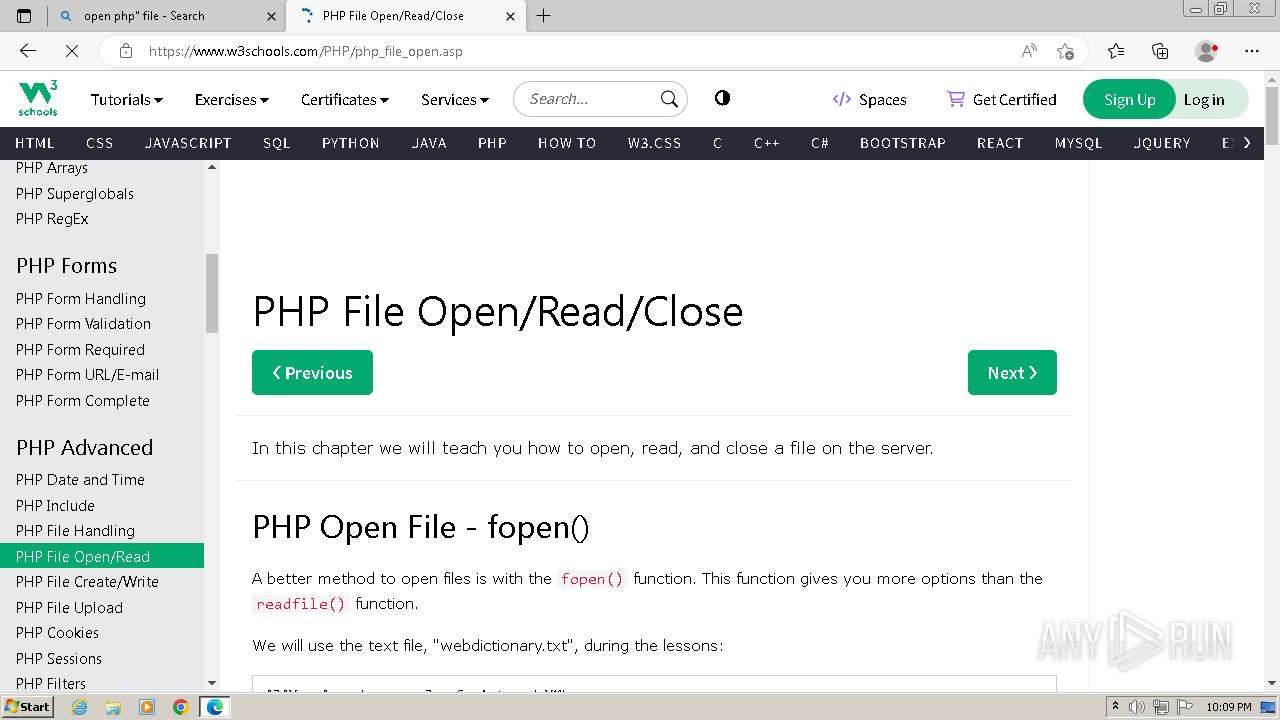Screen dimensions: 1280x720
Task: Open PHP Cookies link
Action: [57, 632]
